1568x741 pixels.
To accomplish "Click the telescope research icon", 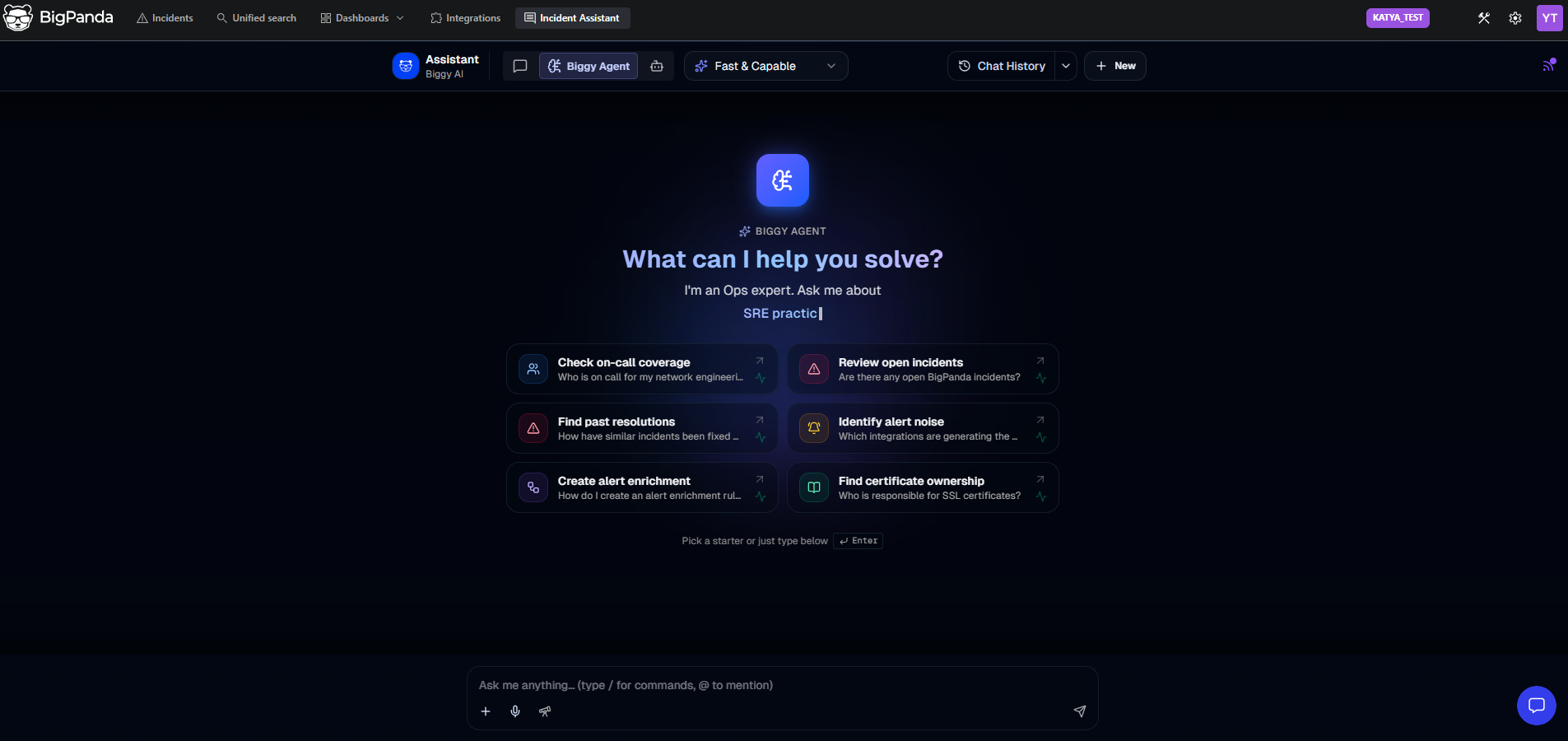I will coord(545,711).
